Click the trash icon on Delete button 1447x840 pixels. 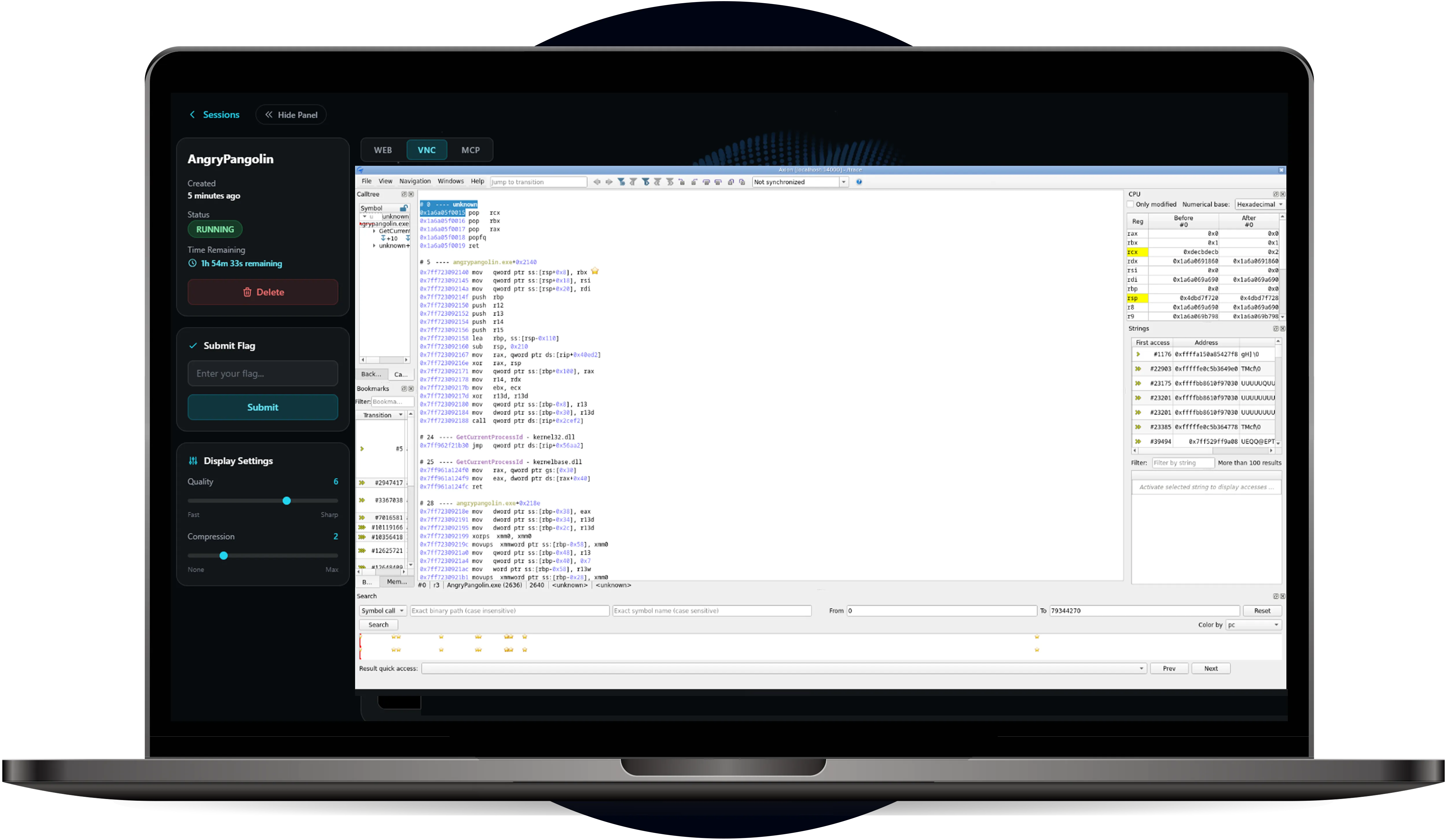[247, 292]
